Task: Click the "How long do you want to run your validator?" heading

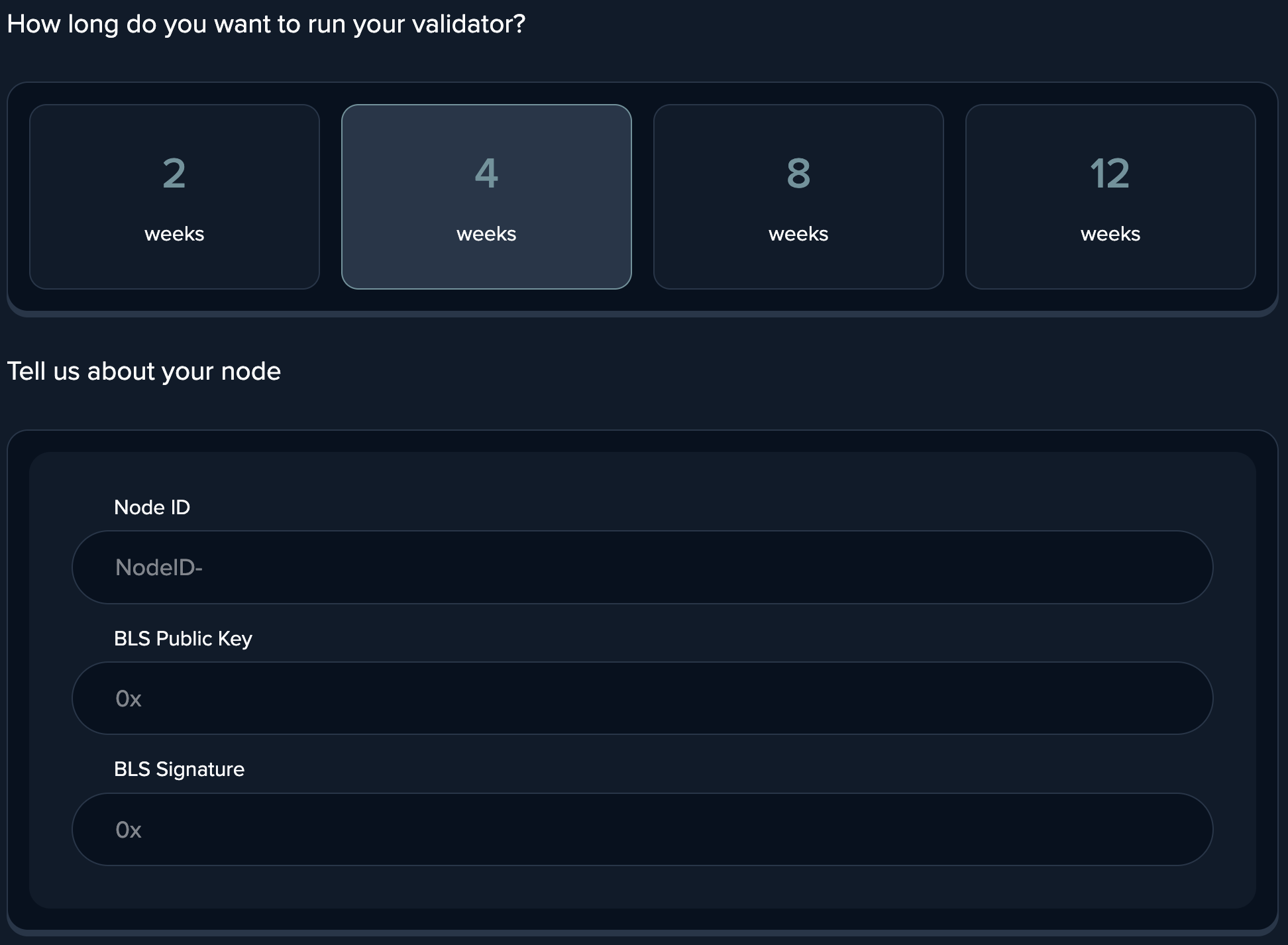Action: click(x=266, y=25)
